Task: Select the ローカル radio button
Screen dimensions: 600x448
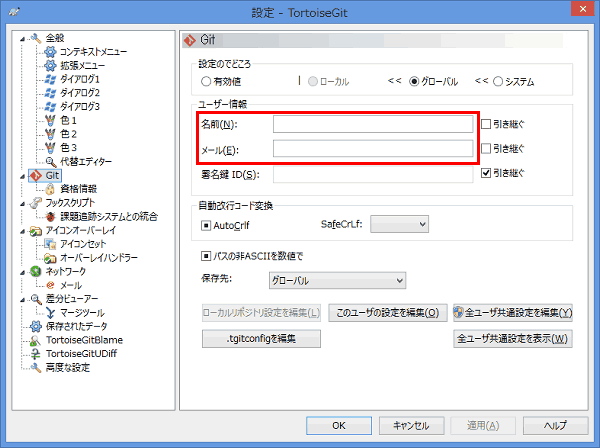Action: tap(313, 81)
